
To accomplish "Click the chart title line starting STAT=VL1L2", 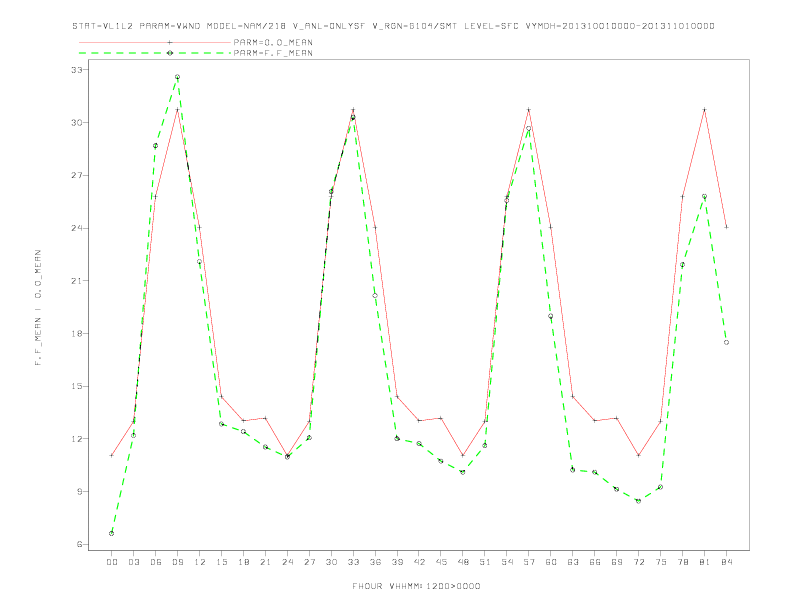I will pos(393,26).
